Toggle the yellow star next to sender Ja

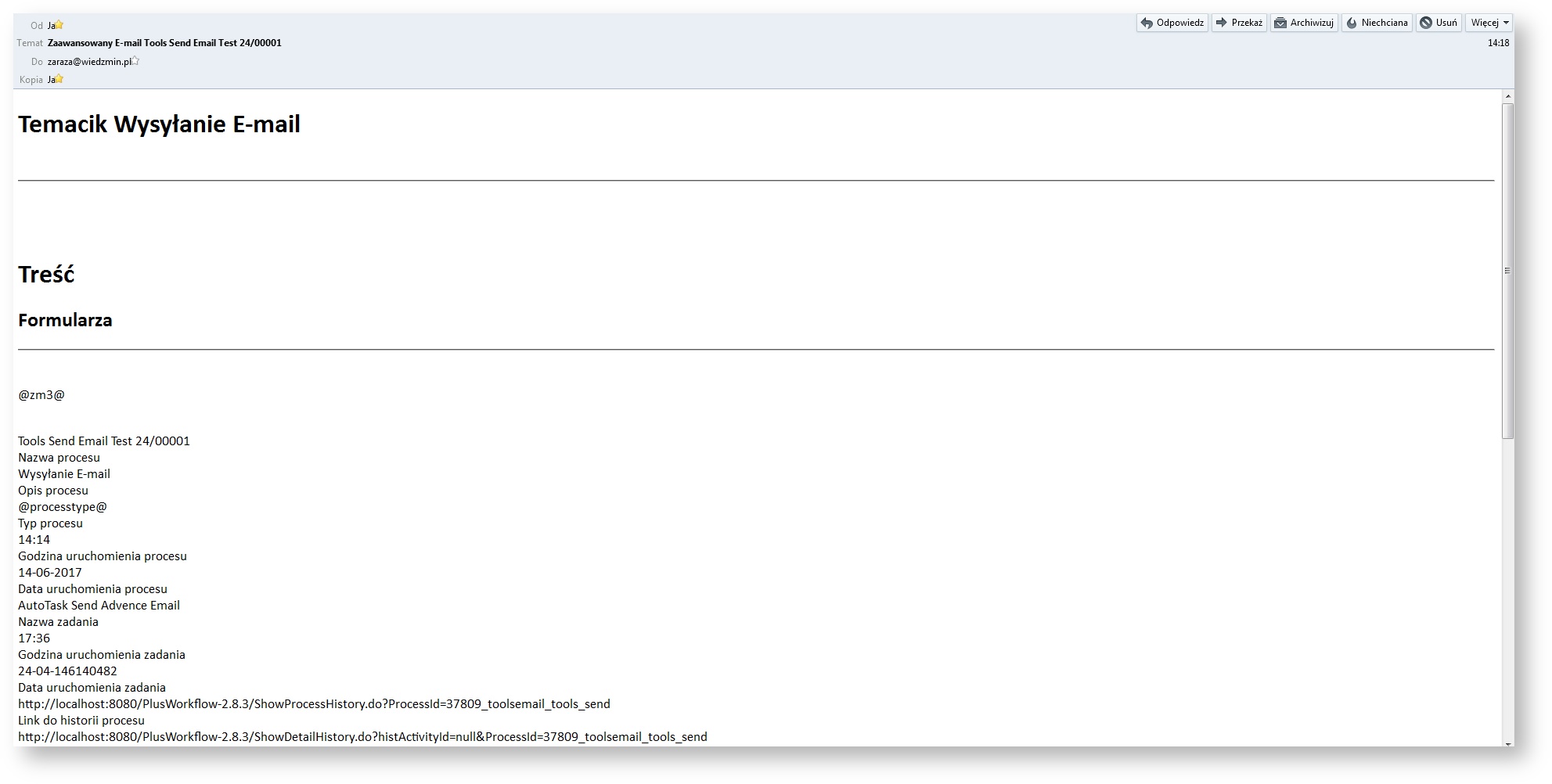[x=59, y=25]
